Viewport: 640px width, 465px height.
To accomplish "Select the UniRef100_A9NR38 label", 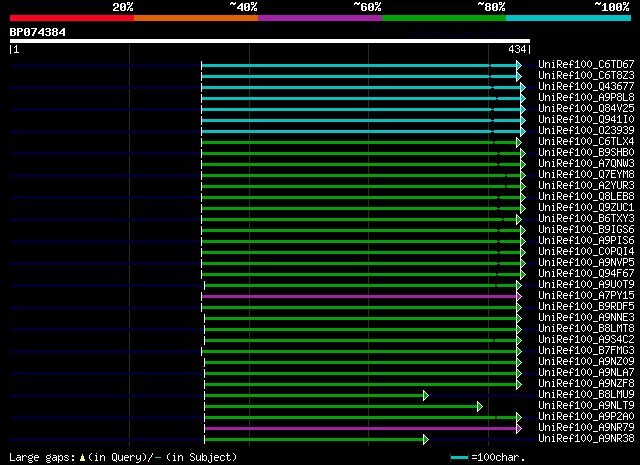I will click(x=586, y=439).
